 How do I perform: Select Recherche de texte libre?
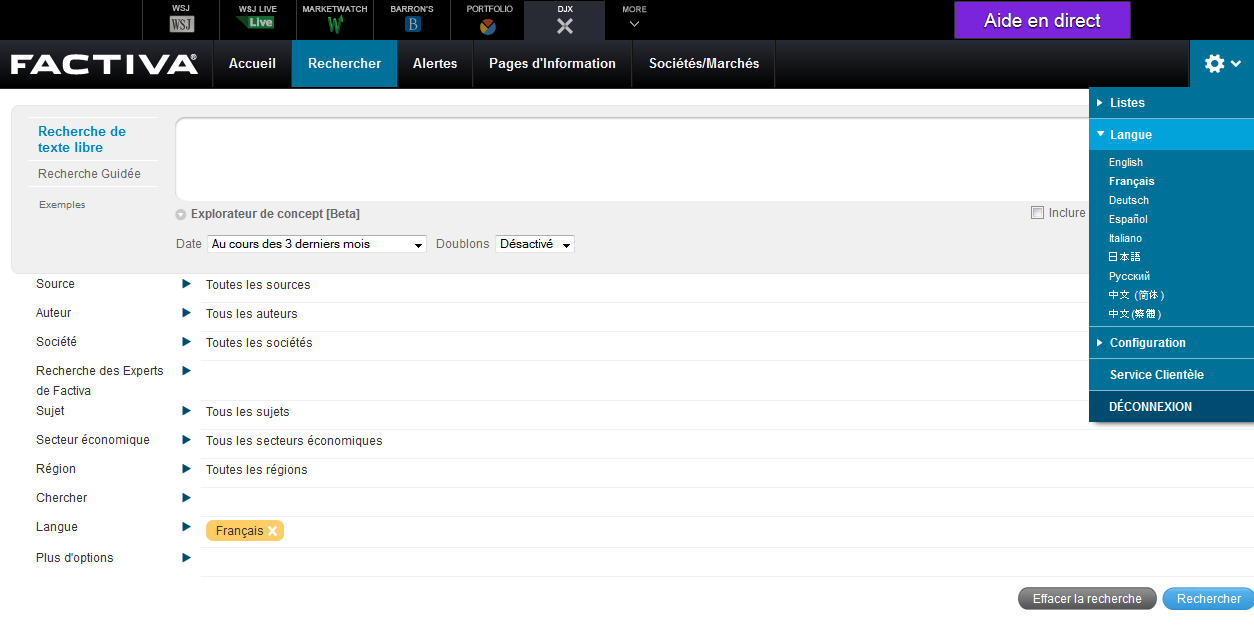click(82, 139)
